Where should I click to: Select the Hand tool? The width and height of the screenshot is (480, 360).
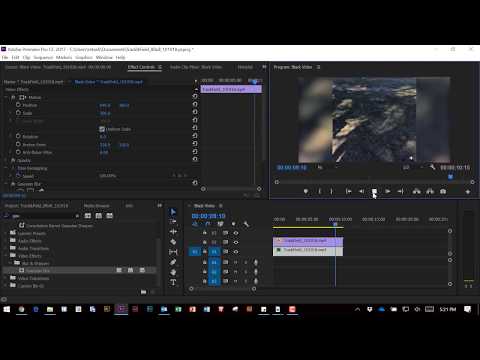pos(173,272)
